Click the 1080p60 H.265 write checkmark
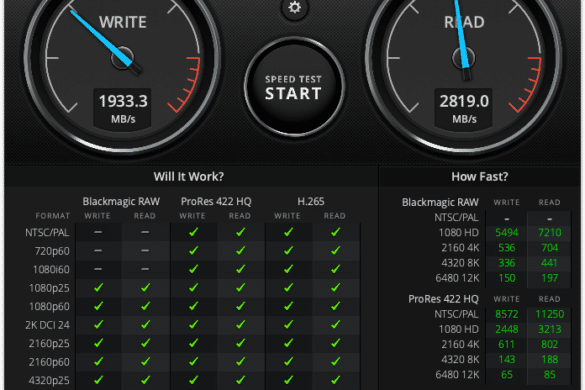 pos(288,306)
